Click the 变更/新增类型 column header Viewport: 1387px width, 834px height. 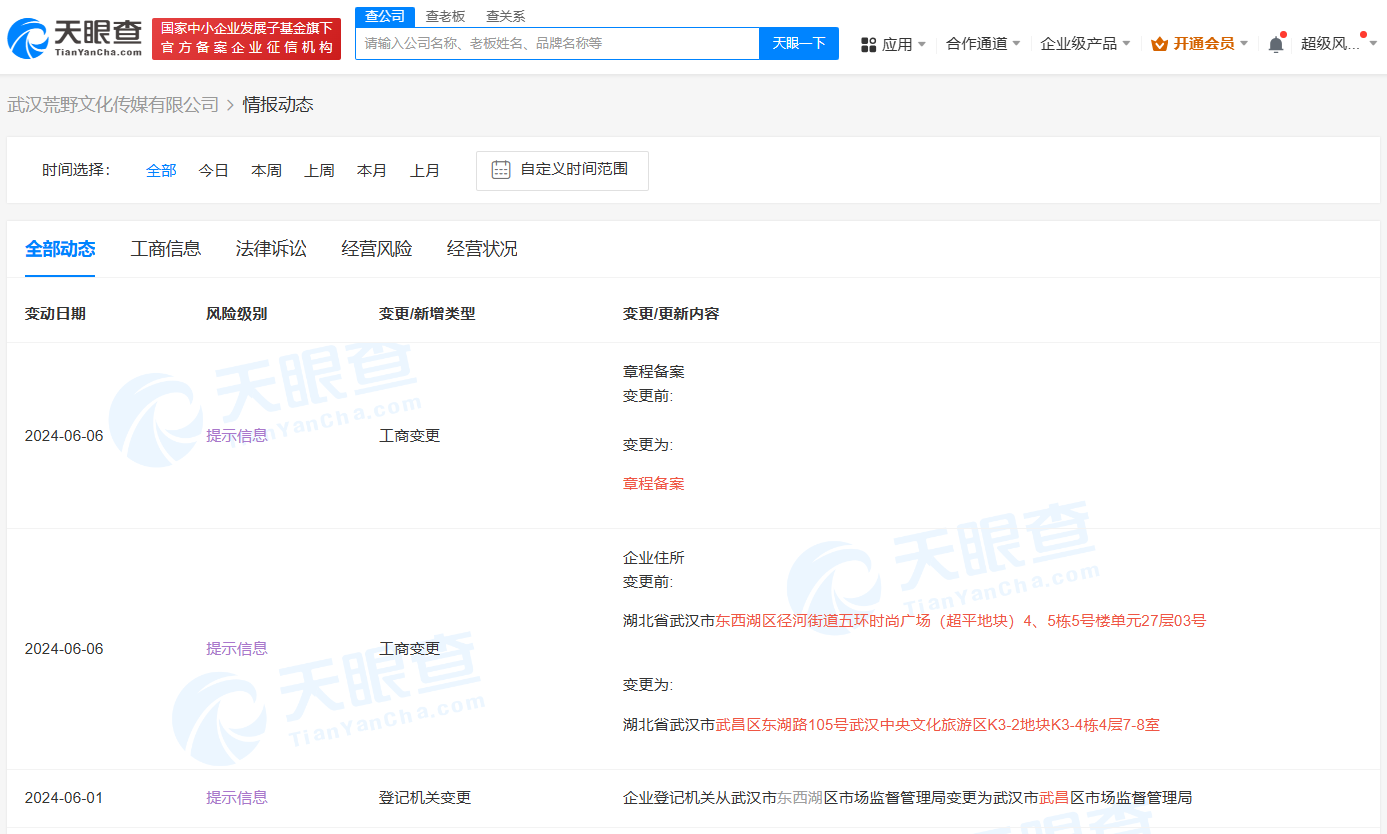[427, 314]
